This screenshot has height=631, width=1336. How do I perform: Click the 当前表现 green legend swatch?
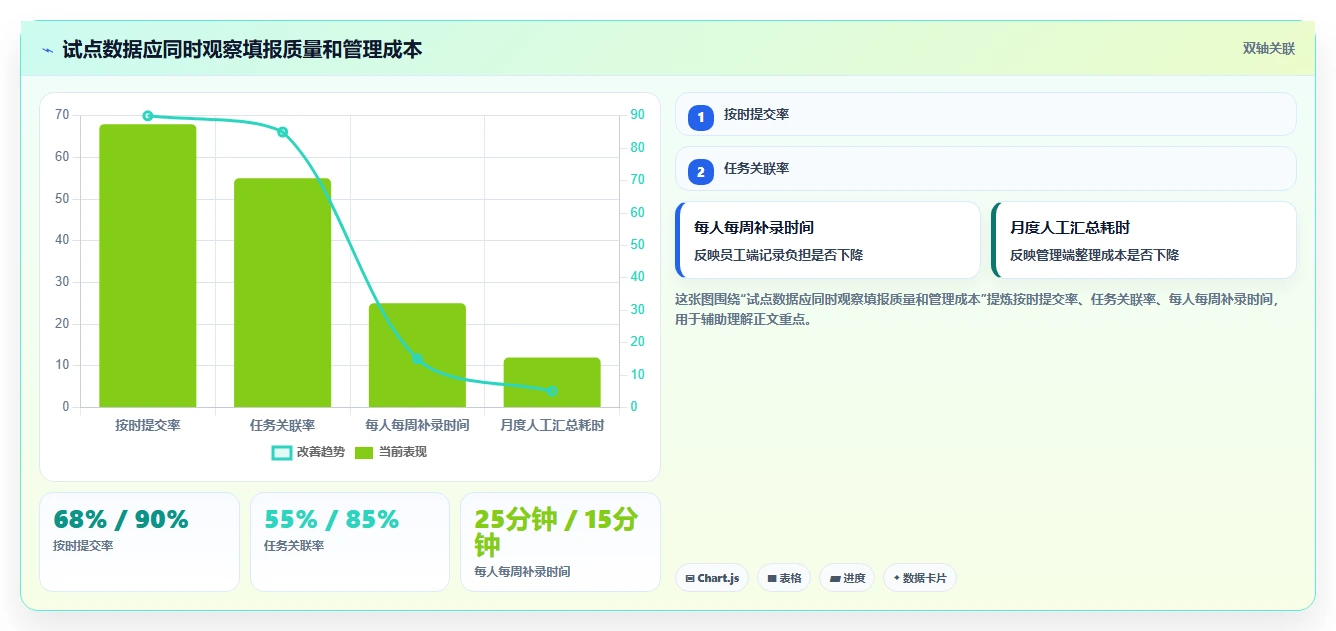pos(364,453)
